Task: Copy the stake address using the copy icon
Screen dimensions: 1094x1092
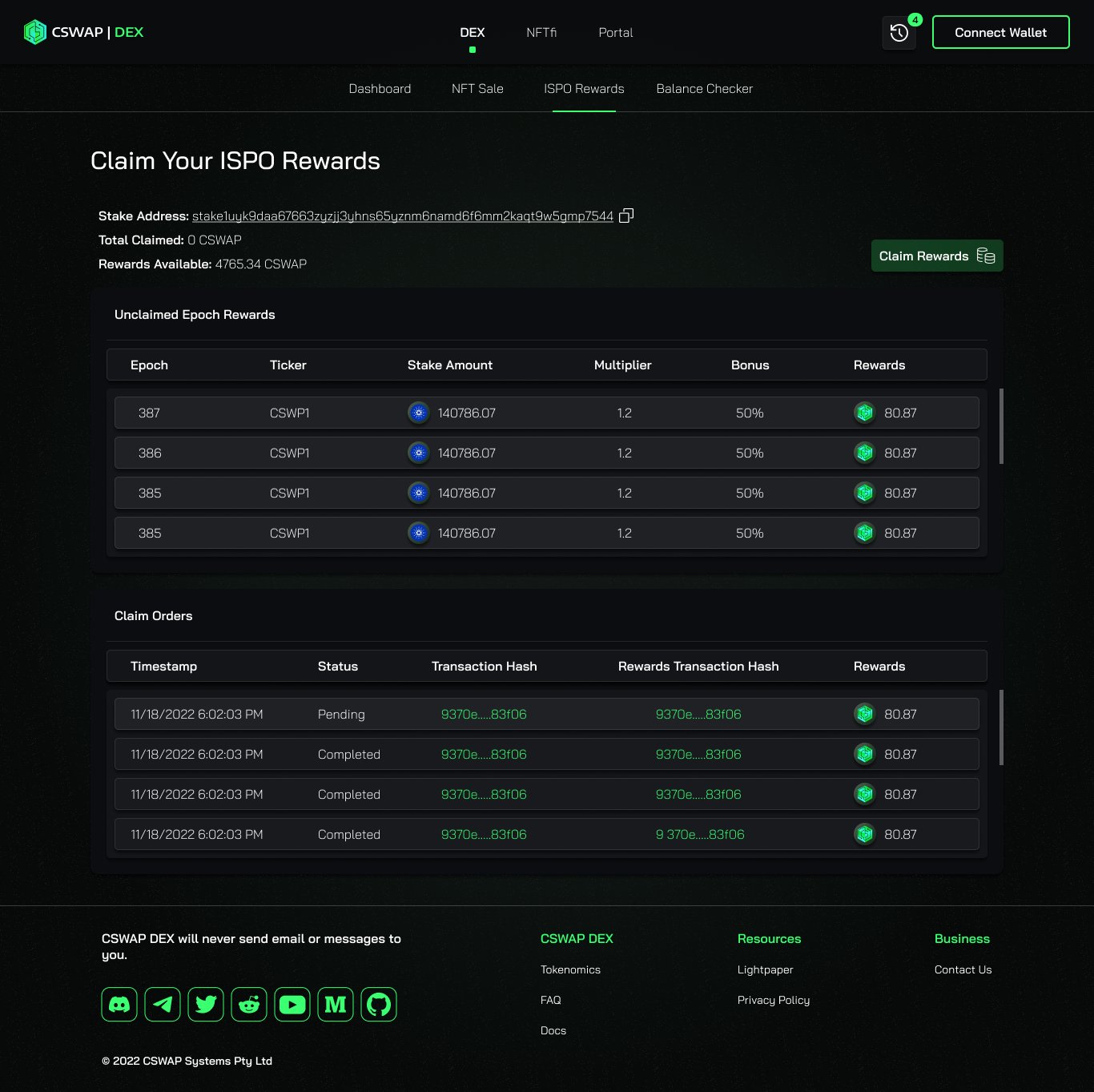Action: [x=626, y=216]
